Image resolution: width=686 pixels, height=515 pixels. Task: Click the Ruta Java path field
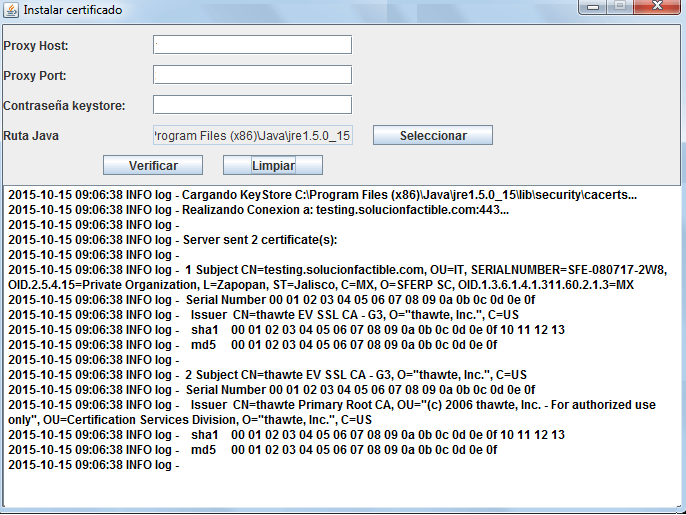[x=252, y=135]
